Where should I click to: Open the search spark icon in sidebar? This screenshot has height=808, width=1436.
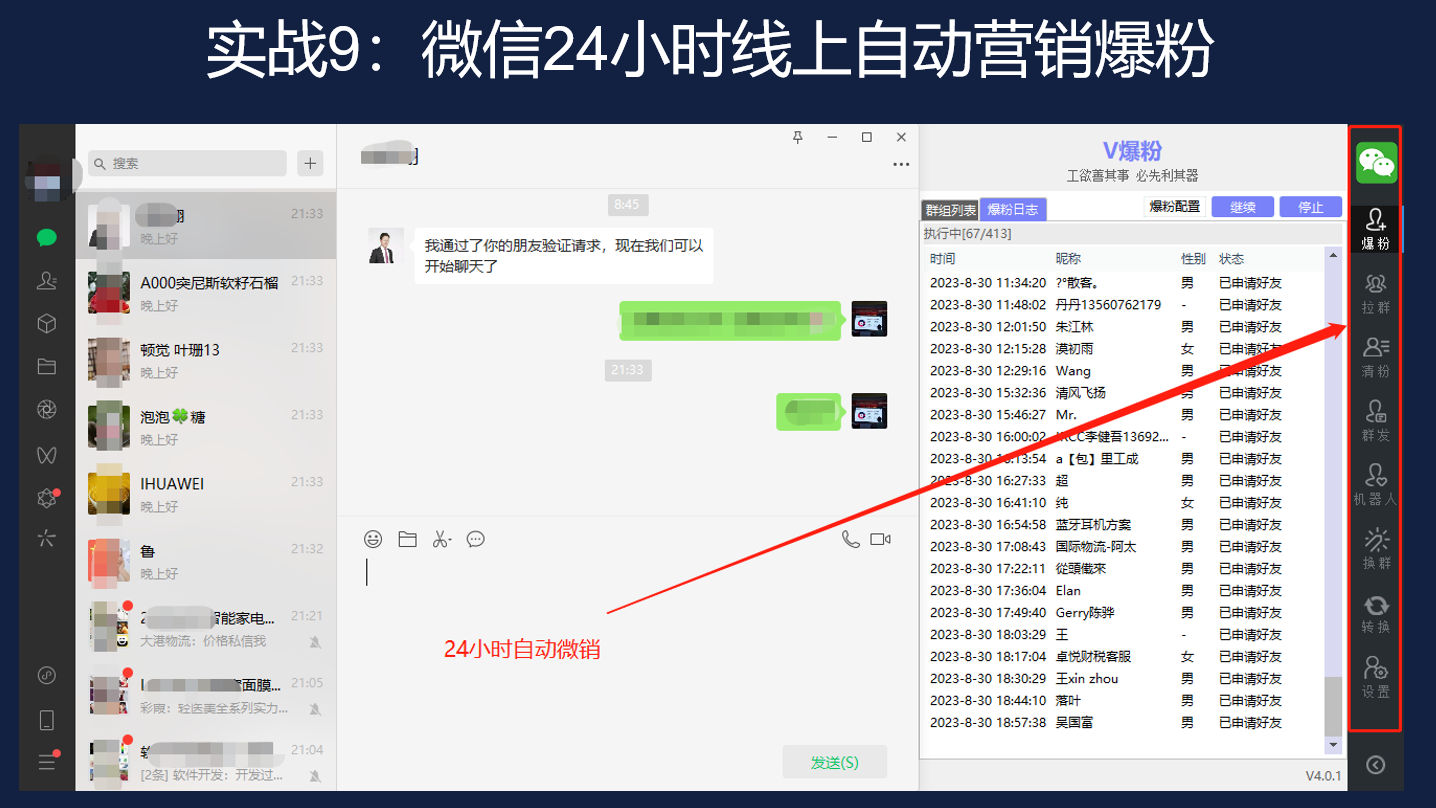click(46, 540)
